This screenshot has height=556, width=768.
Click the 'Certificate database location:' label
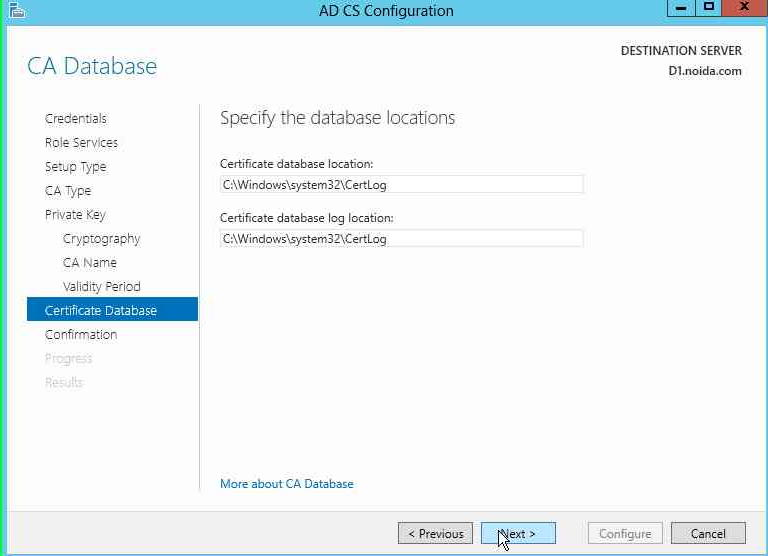coord(296,164)
